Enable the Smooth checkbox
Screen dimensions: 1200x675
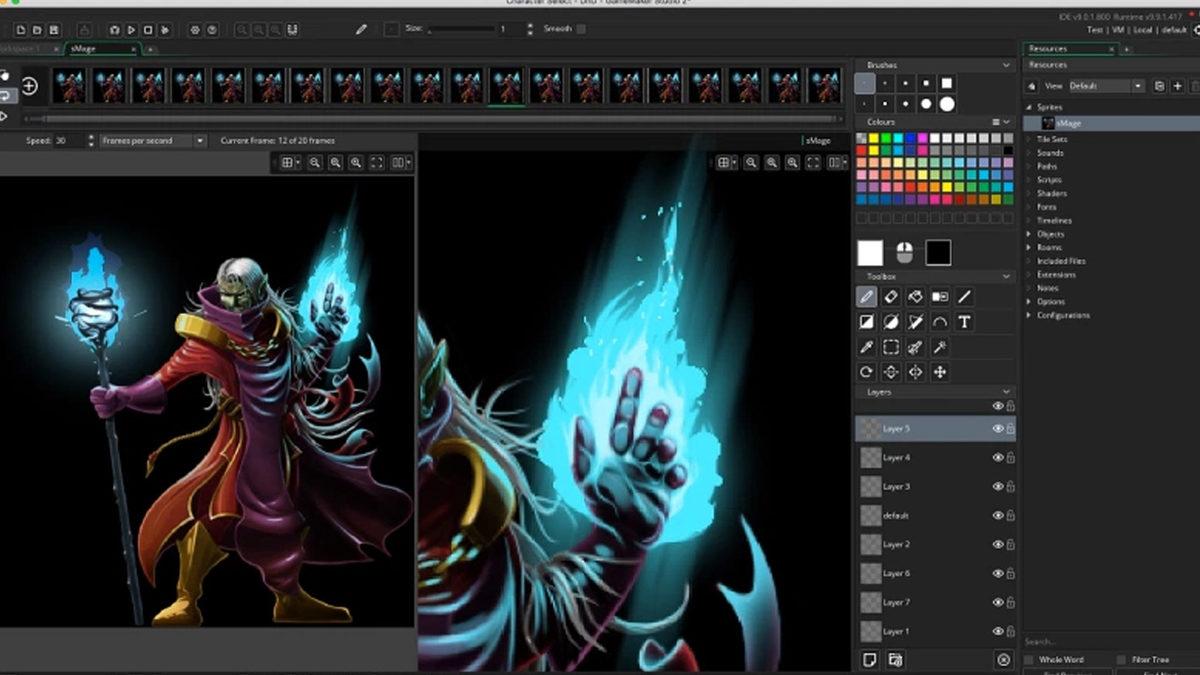[582, 29]
